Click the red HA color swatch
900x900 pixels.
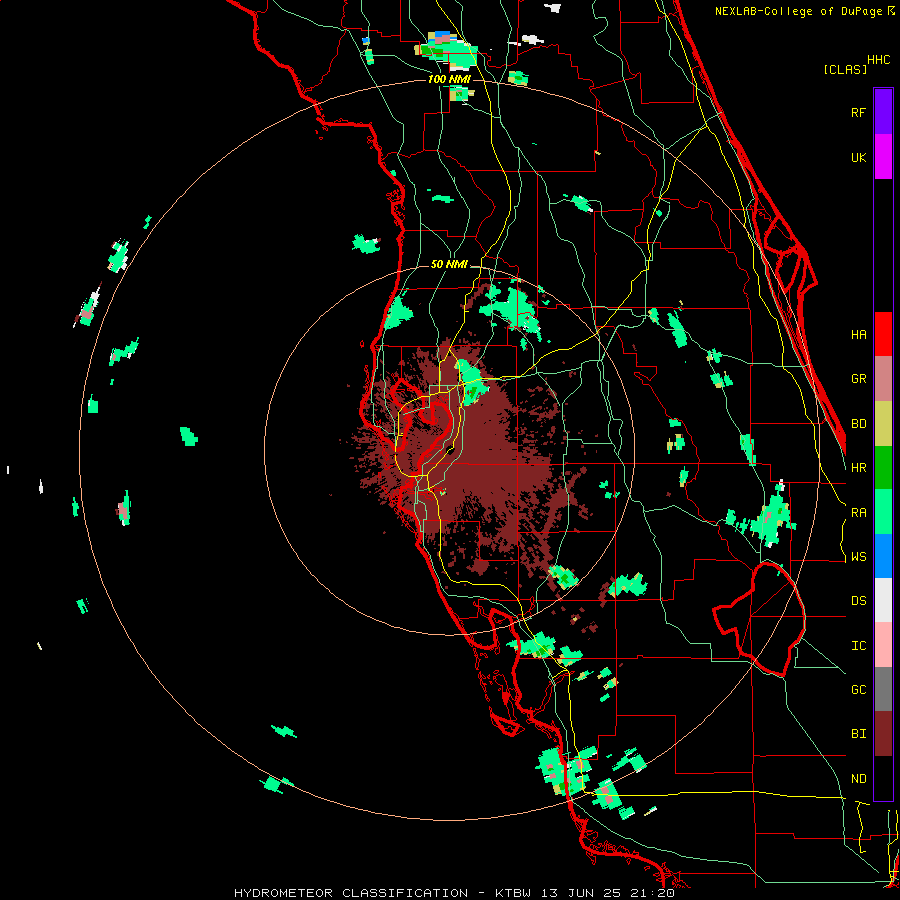(x=883, y=334)
